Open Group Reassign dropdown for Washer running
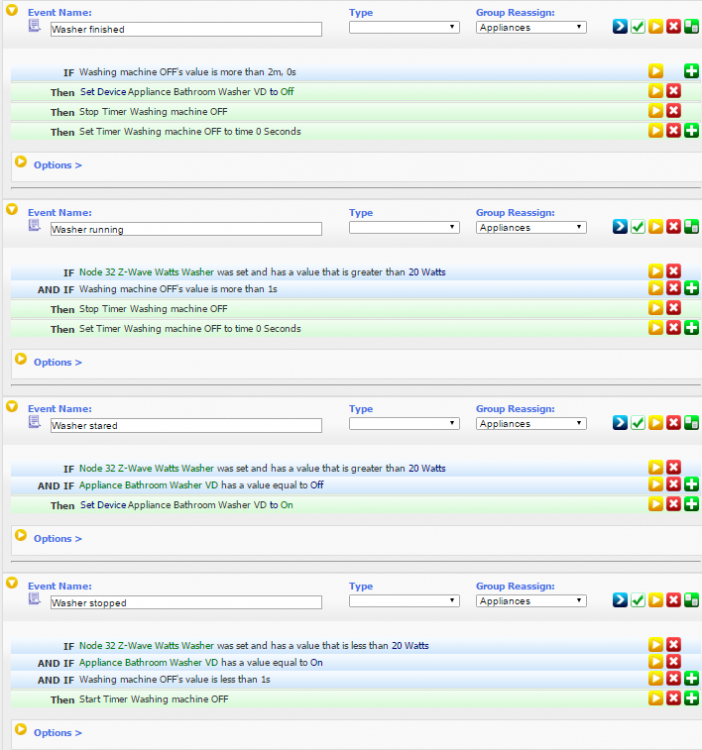The width and height of the screenshot is (702, 750). tap(531, 228)
